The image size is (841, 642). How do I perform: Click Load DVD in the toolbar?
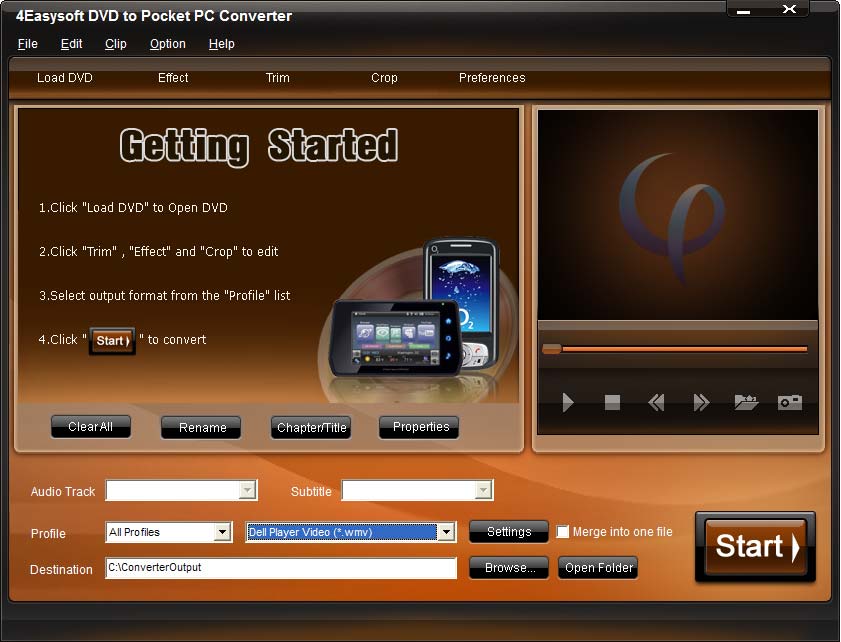[x=65, y=78]
